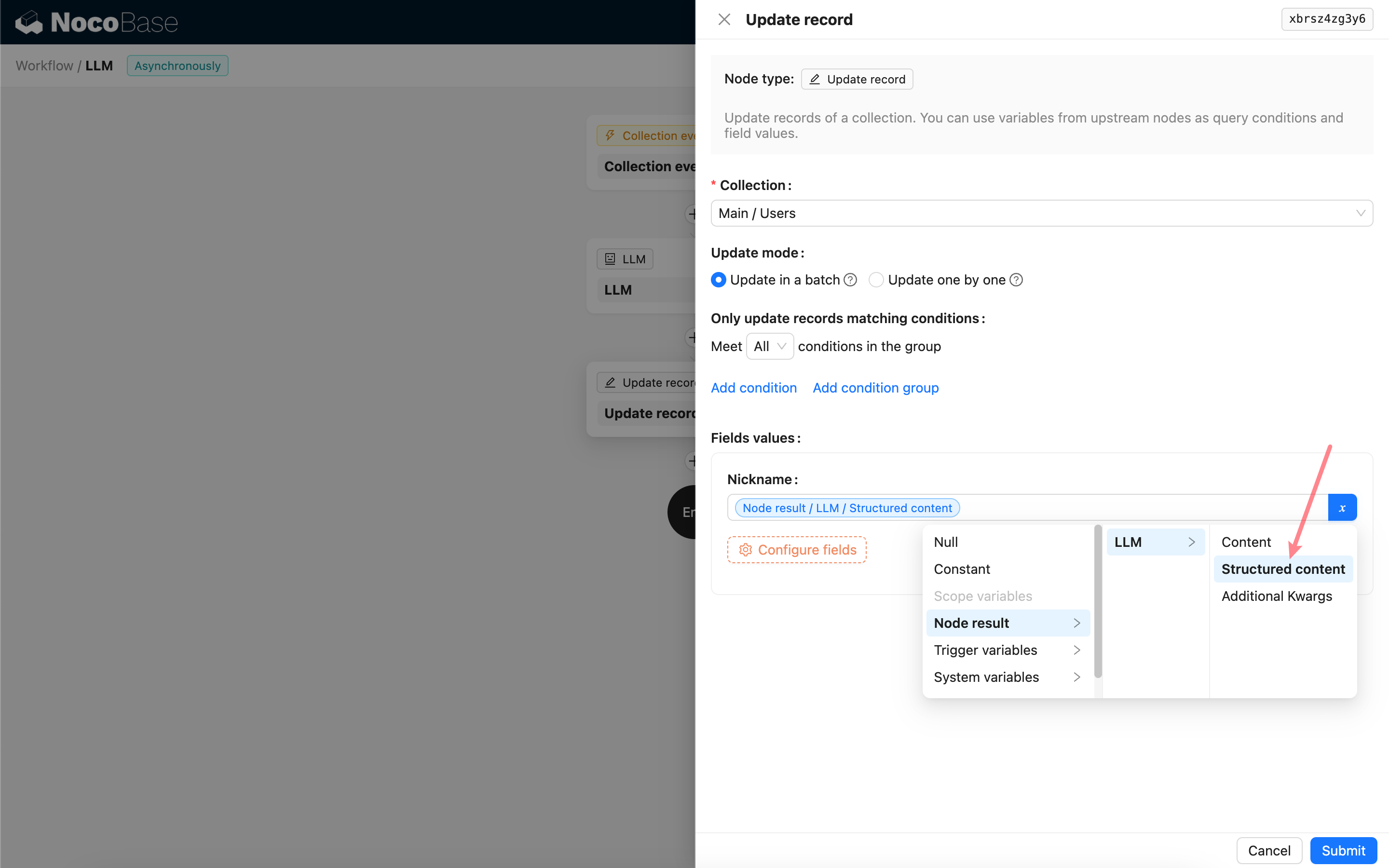1389x868 pixels.
Task: Open the Meet All conditions dropdown
Action: click(x=769, y=346)
